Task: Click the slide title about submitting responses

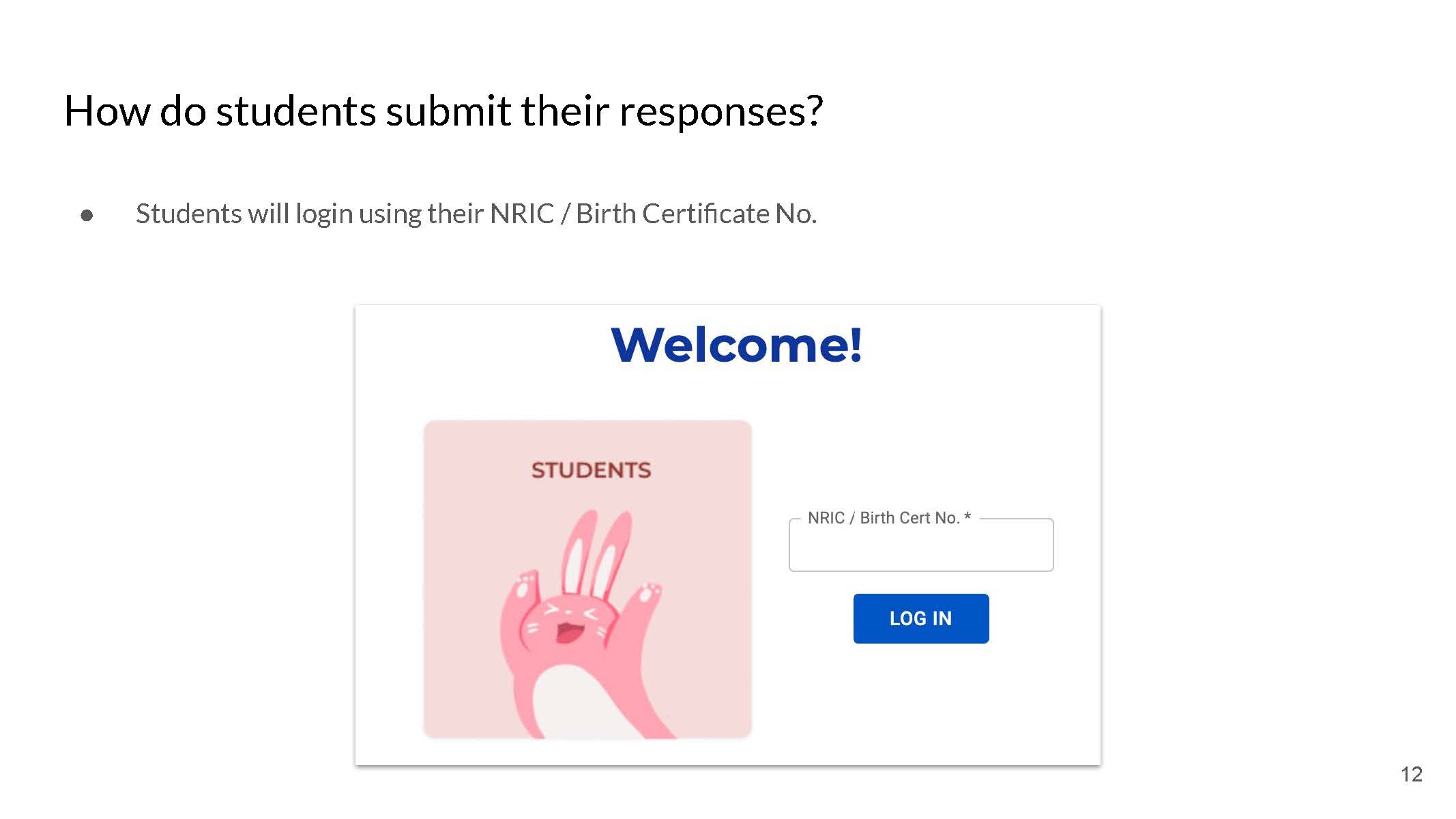Action: pos(443,111)
